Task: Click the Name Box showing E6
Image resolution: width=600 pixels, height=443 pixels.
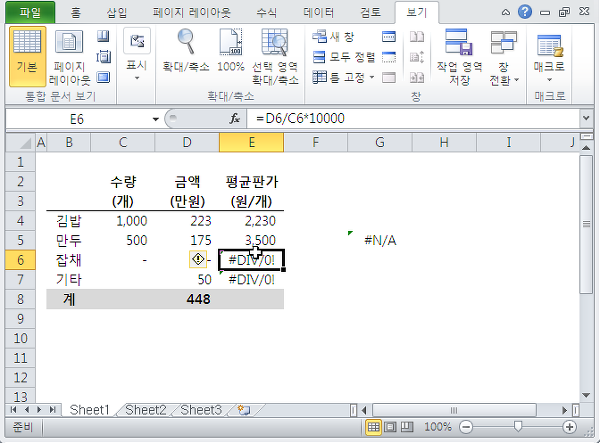Action: pyautogui.click(x=77, y=119)
